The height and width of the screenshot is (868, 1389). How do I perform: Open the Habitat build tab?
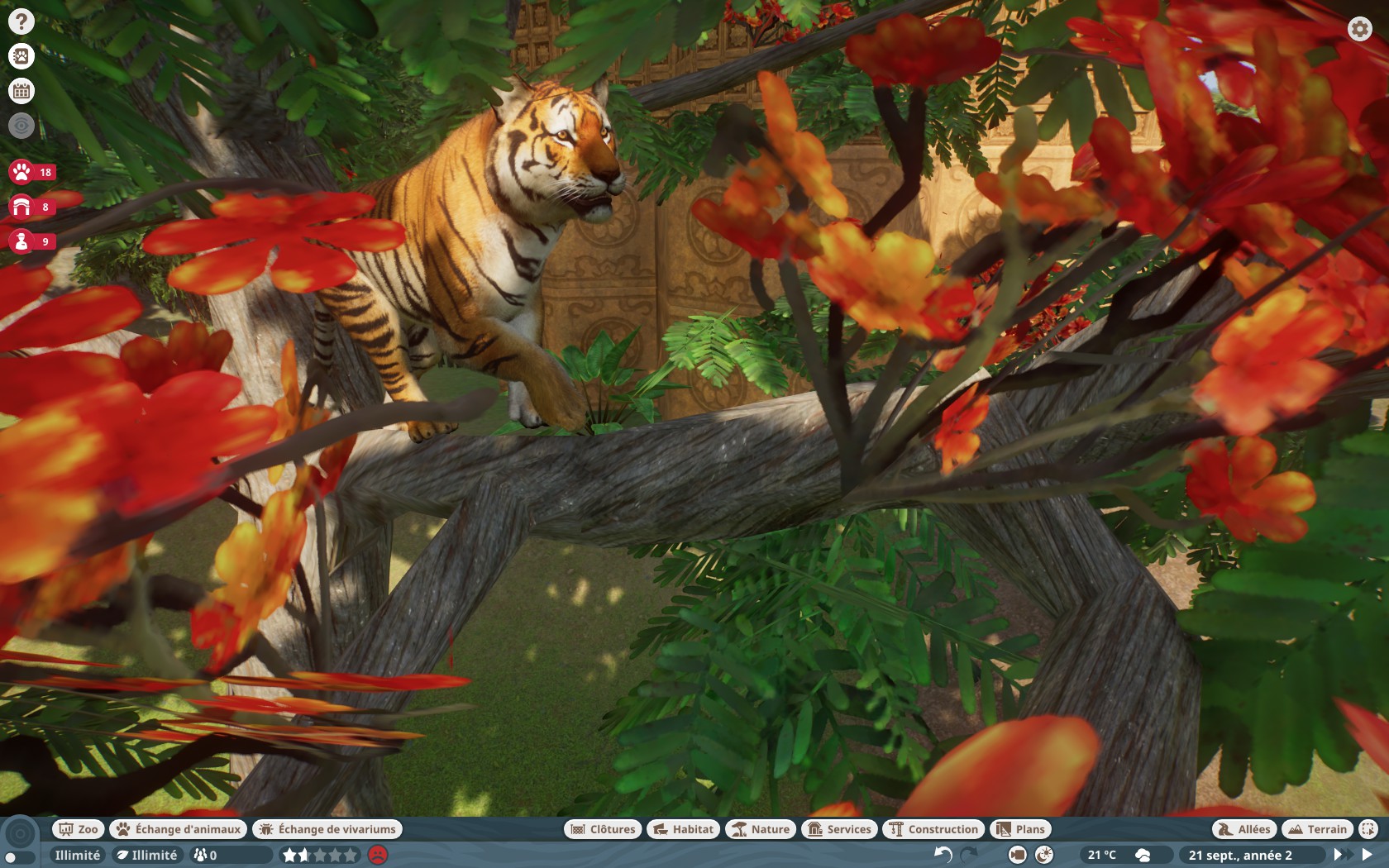(684, 829)
